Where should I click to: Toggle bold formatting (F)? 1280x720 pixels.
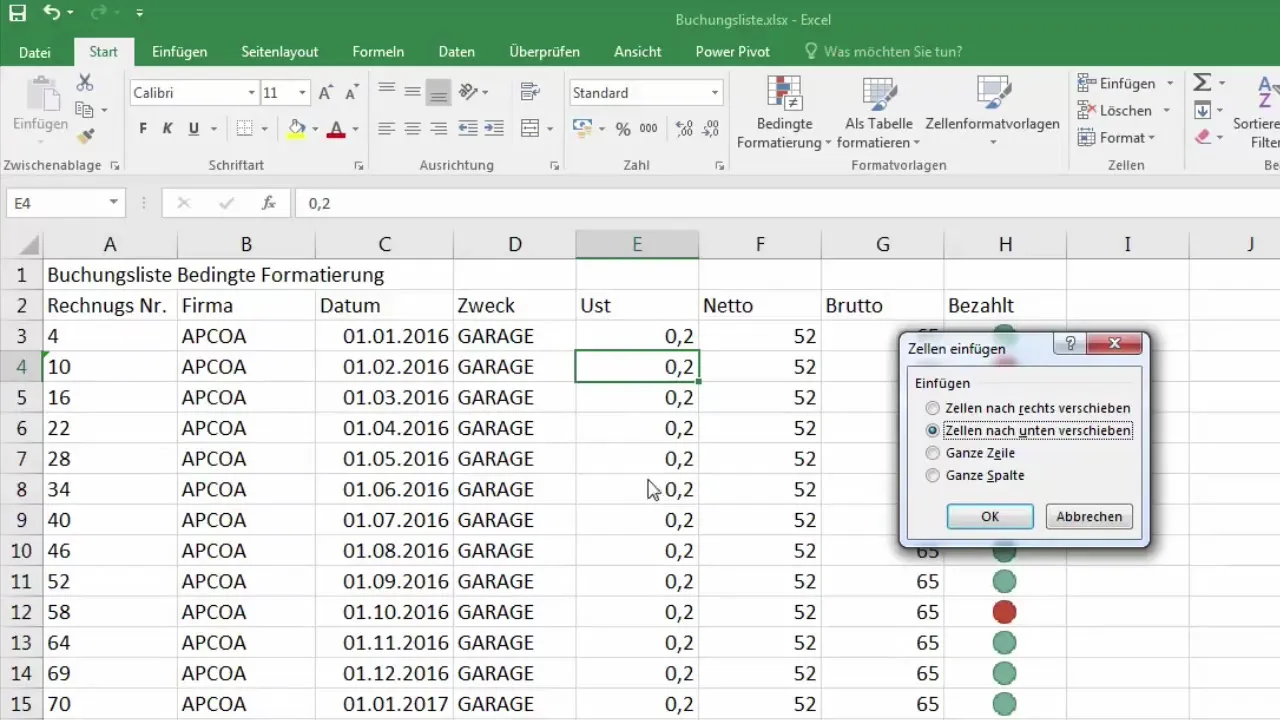click(143, 128)
